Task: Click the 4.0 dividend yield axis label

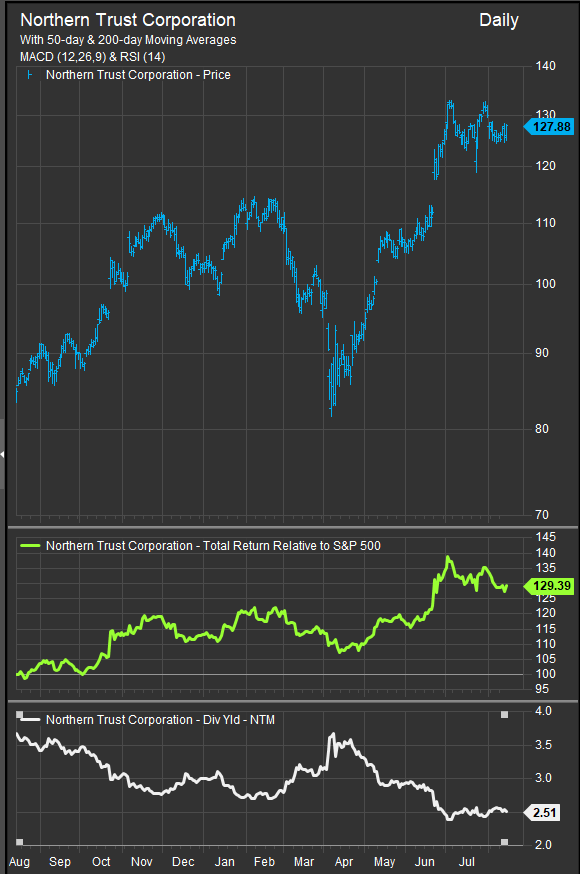Action: pos(543,711)
